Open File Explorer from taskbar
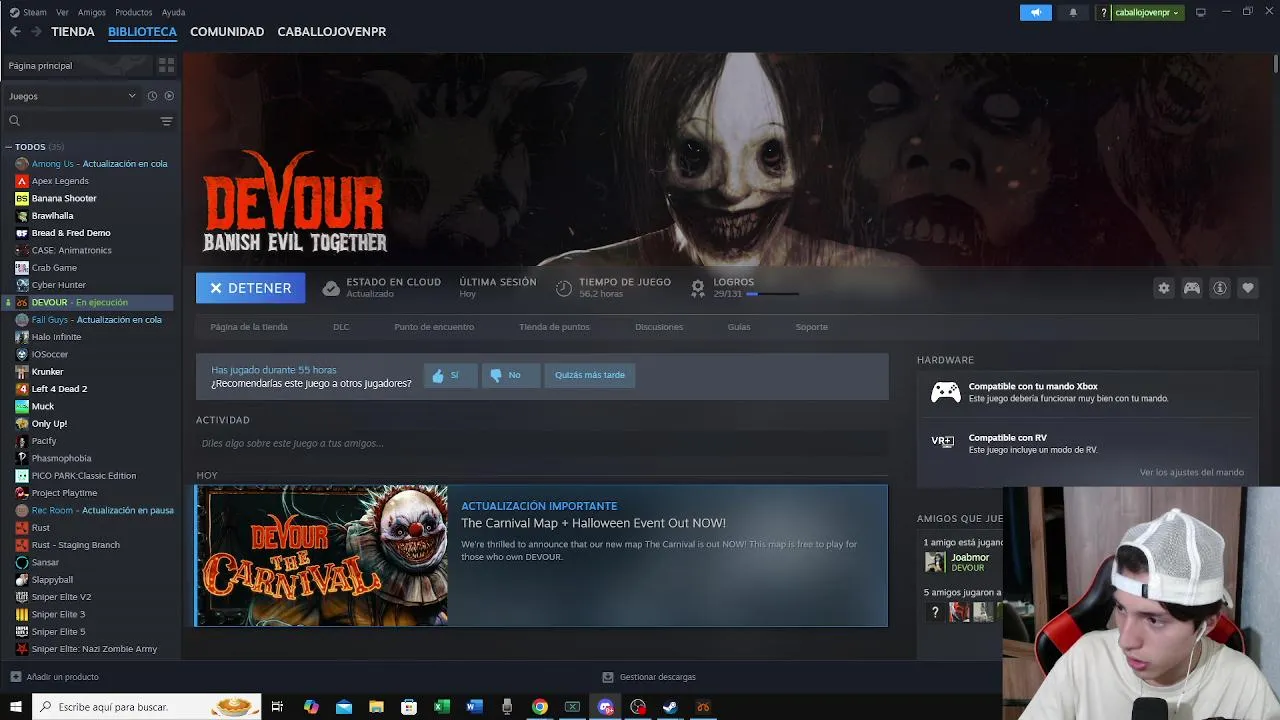1280x720 pixels. tap(376, 707)
